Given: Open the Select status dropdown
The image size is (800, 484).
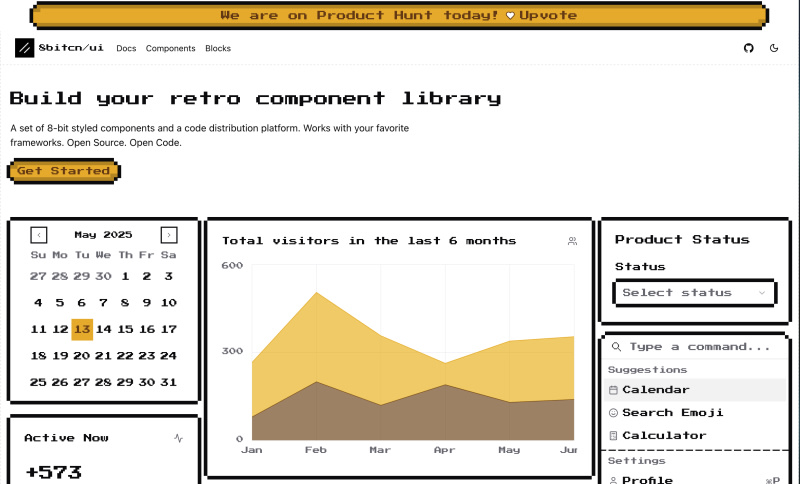Looking at the screenshot, I should coord(693,293).
